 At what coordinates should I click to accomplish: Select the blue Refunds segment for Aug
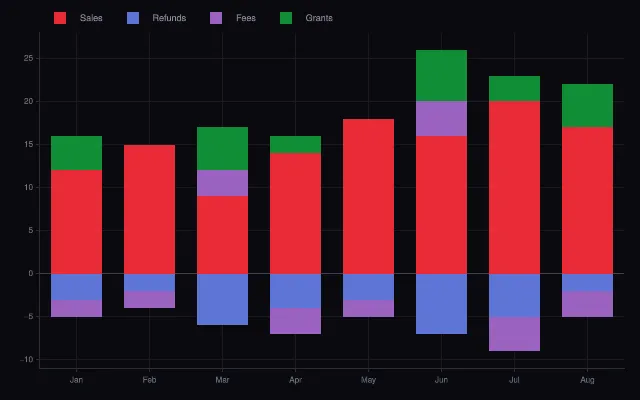pyautogui.click(x=587, y=282)
